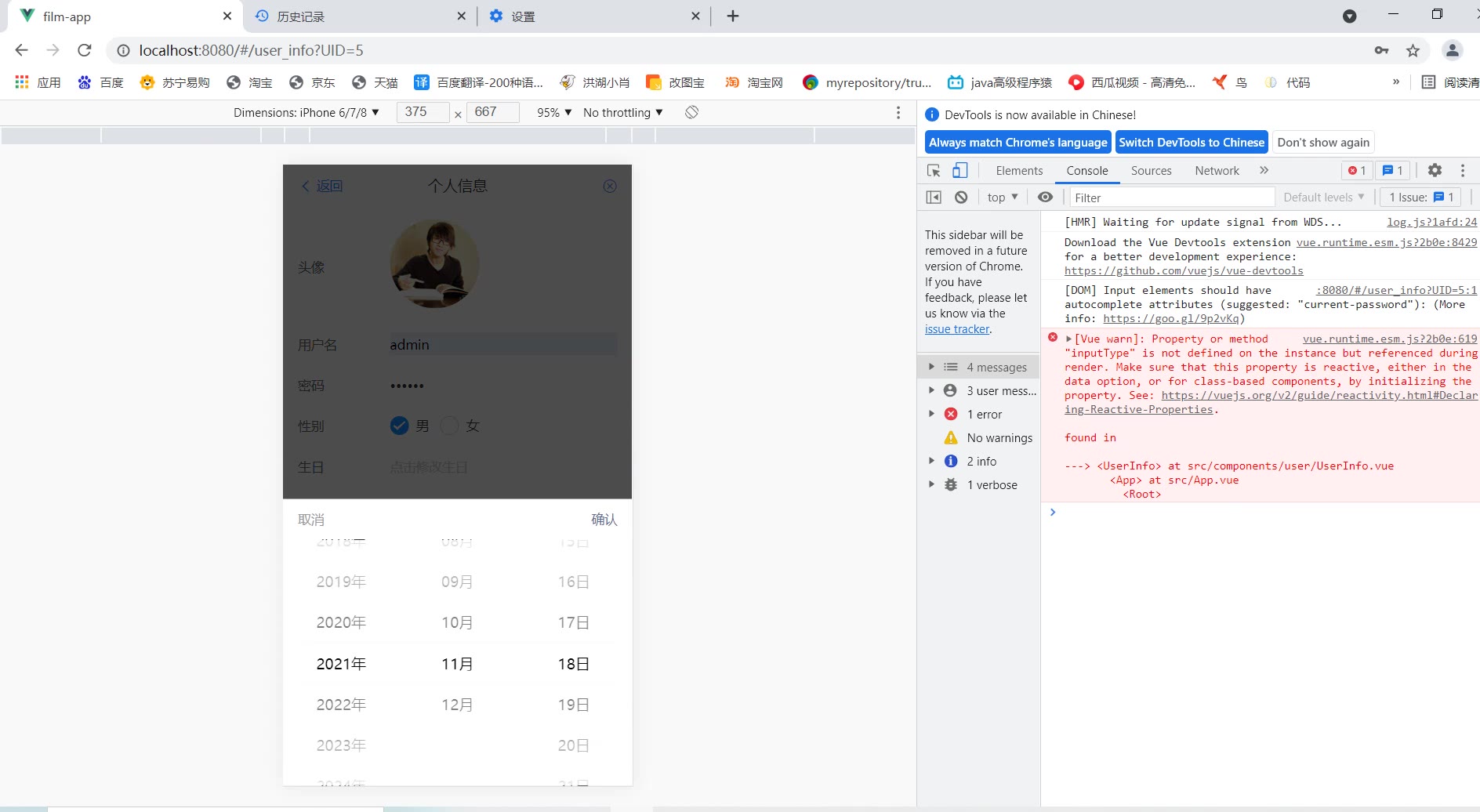Screen dimensions: 1480x812
Task: Open the 应用 apps shortcut
Action: tap(38, 82)
